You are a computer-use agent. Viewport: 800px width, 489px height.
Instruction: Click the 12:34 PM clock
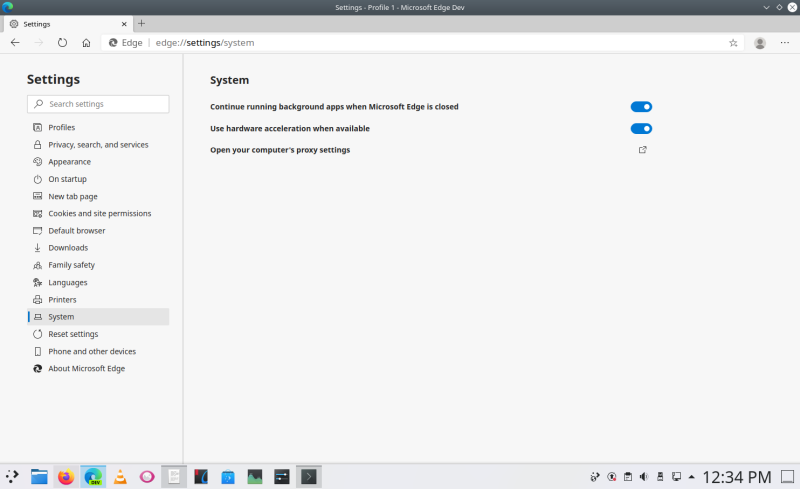click(x=737, y=477)
